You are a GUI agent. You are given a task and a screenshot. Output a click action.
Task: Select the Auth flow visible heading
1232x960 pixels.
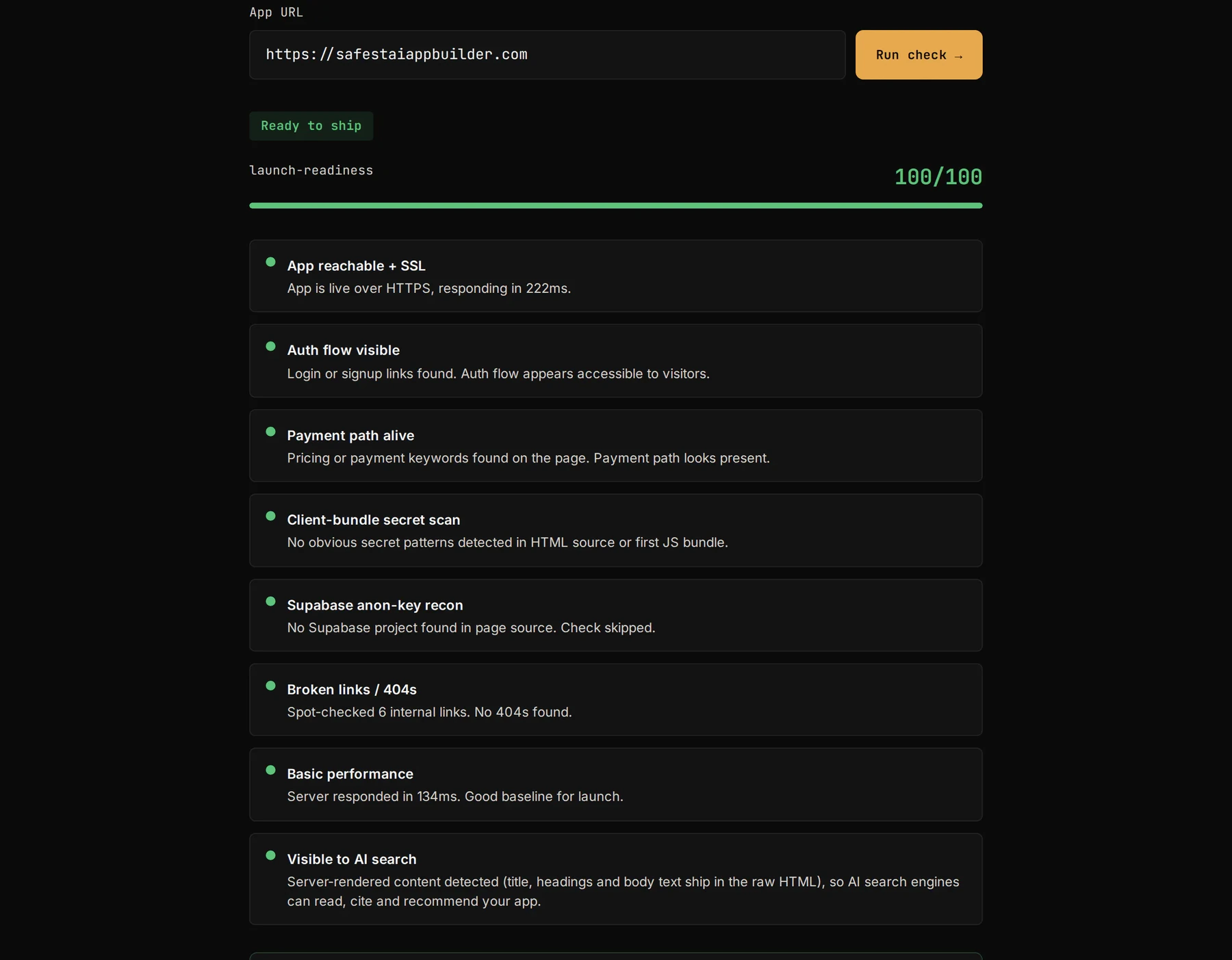point(344,350)
